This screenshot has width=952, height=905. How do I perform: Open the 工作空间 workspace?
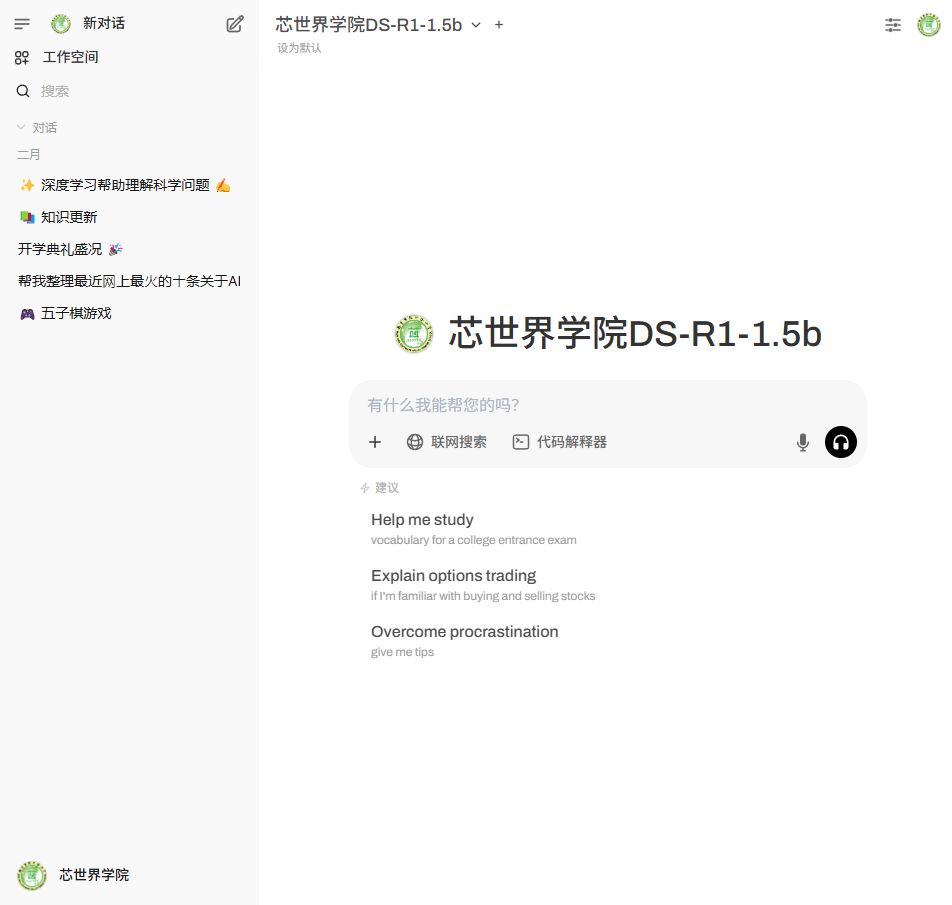(56, 57)
